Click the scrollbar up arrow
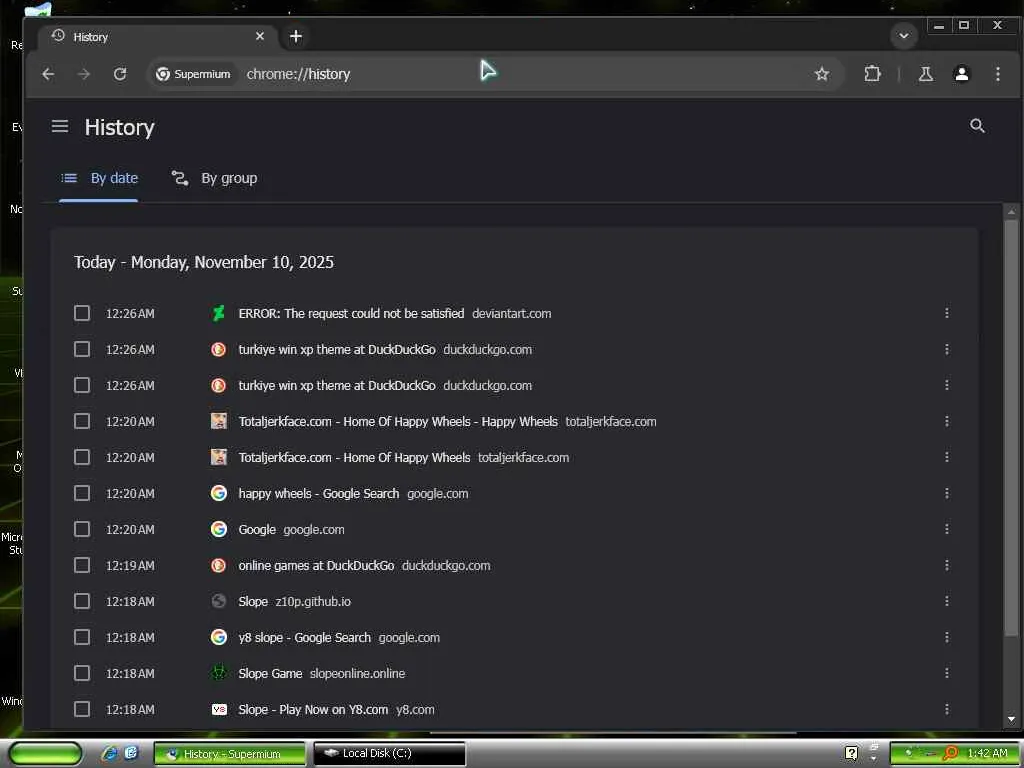 (x=1011, y=212)
